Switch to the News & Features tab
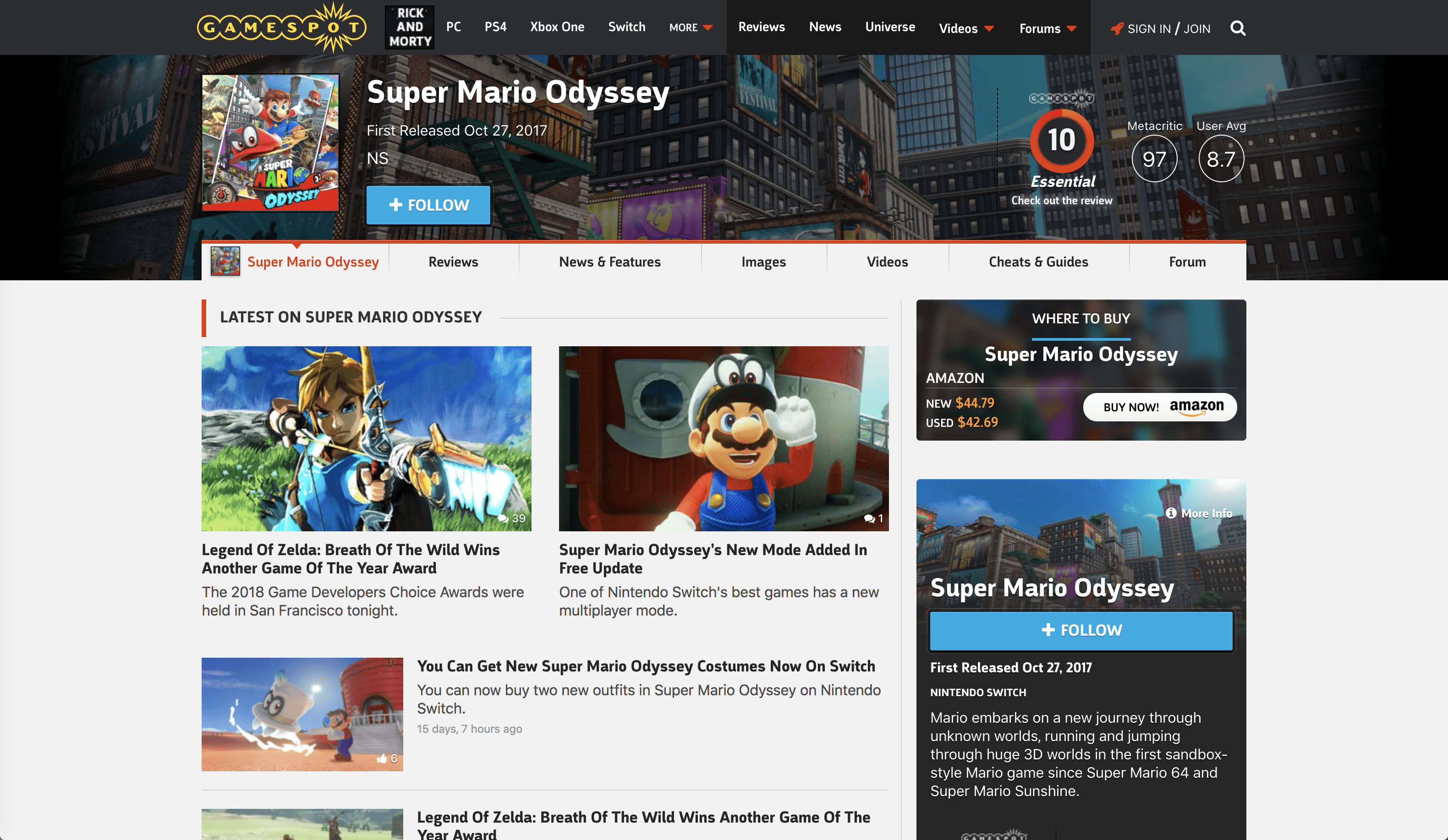The width and height of the screenshot is (1448, 840). pyautogui.click(x=609, y=261)
